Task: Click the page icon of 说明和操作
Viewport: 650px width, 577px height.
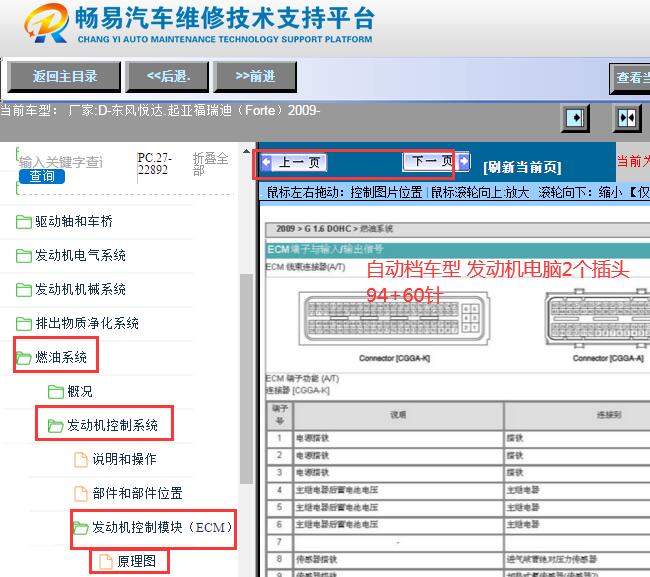Action: click(x=81, y=460)
